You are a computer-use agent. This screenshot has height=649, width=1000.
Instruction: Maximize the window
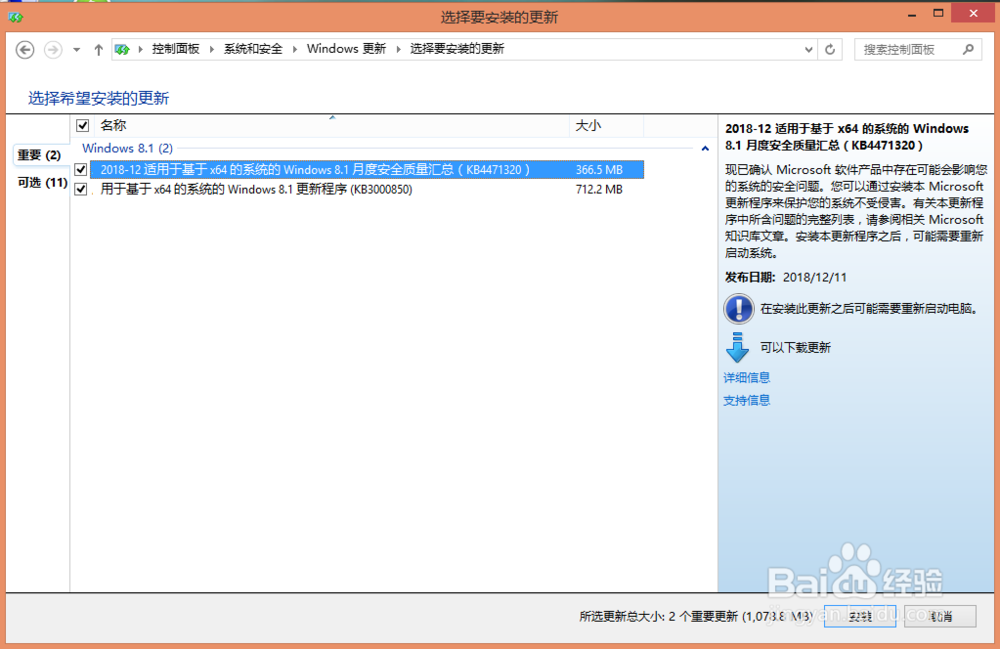tap(938, 13)
